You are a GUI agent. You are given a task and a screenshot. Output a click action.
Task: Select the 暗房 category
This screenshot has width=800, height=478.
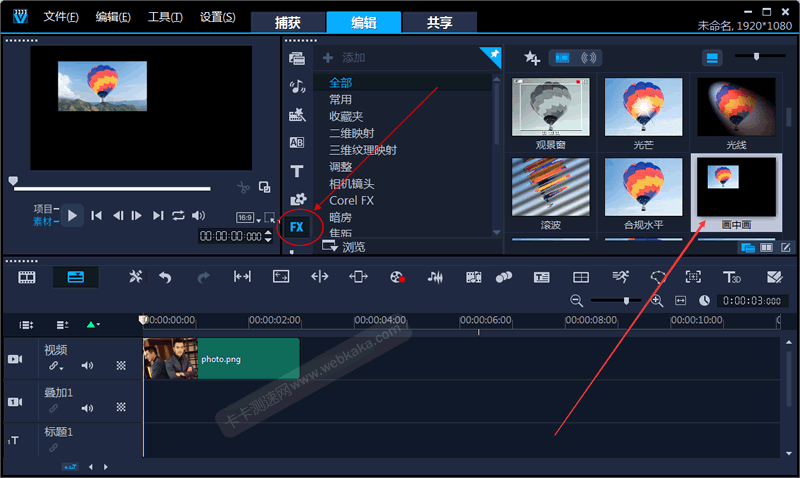pos(340,218)
